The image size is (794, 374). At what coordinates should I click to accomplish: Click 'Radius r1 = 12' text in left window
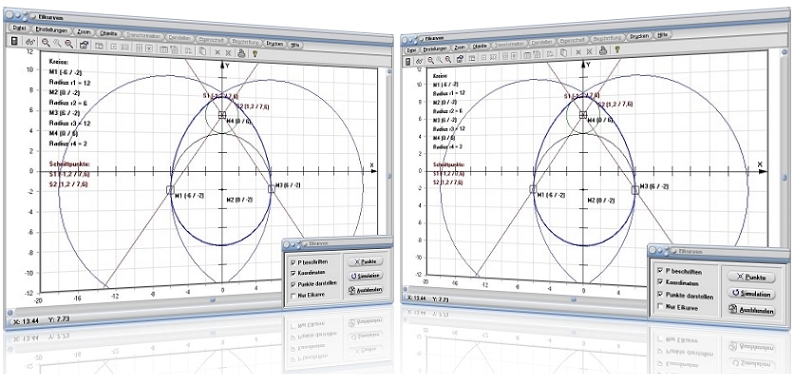(x=69, y=82)
